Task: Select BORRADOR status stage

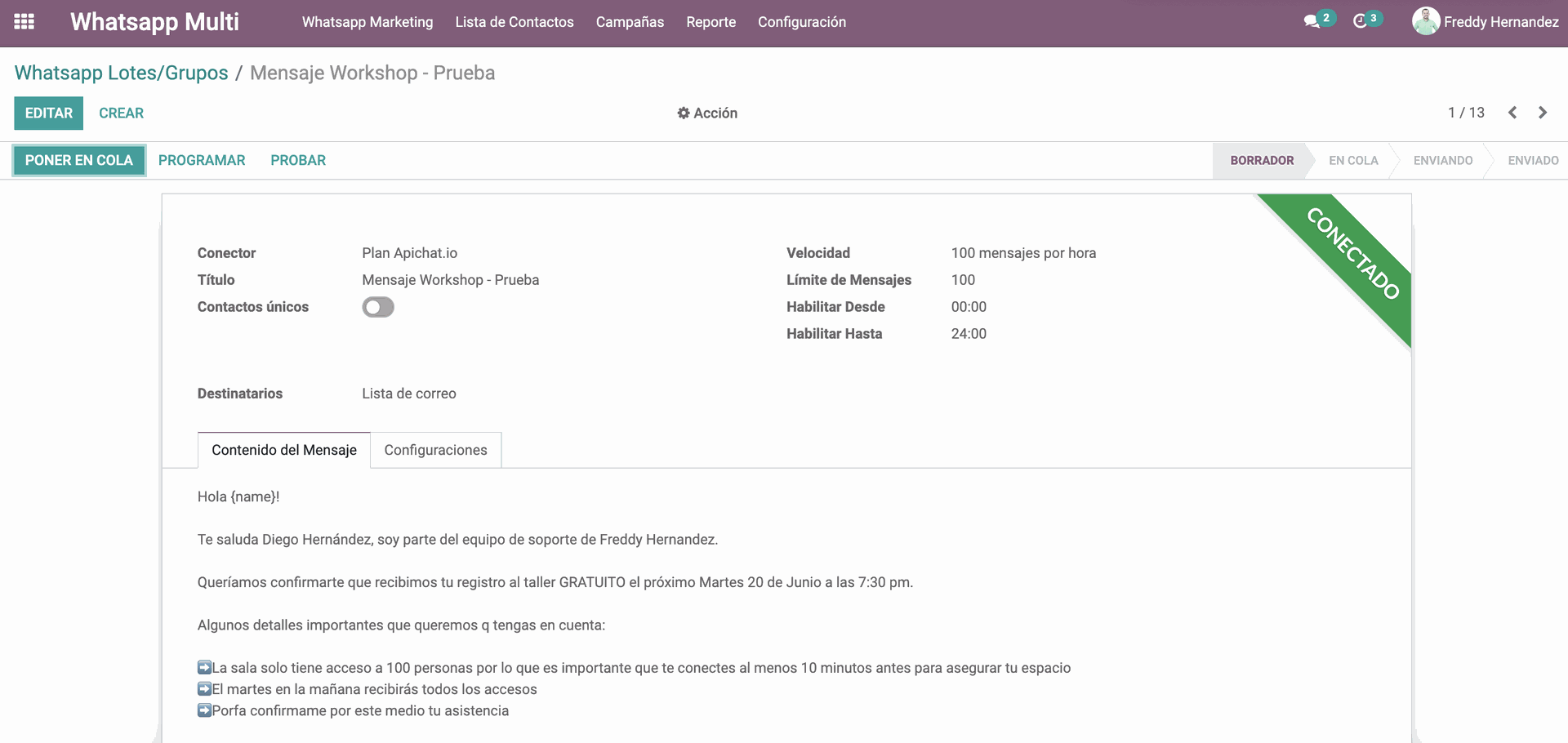Action: (1262, 160)
